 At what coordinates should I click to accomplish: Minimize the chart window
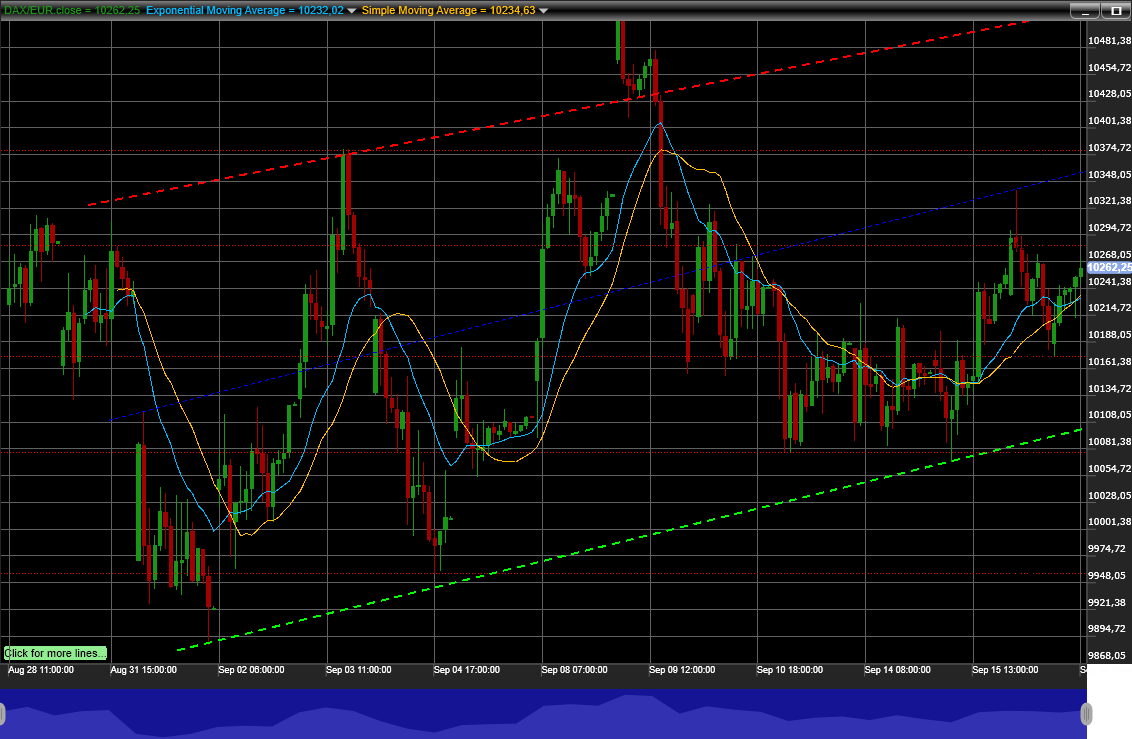click(1085, 11)
